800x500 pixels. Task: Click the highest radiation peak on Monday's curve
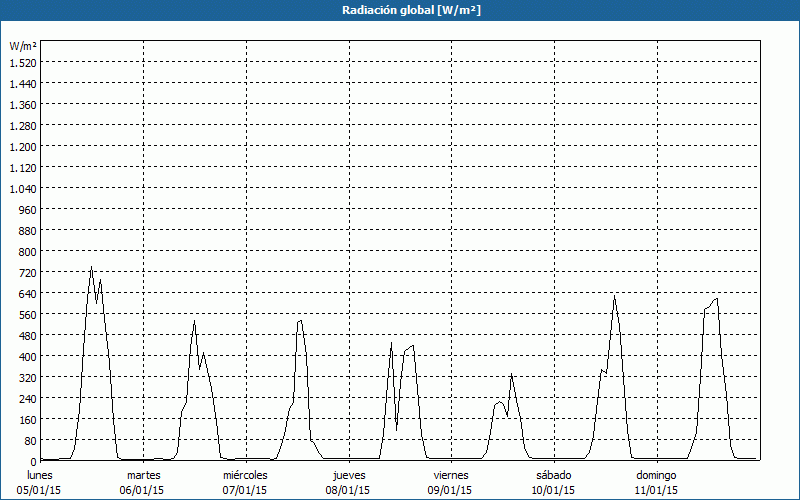(91, 267)
